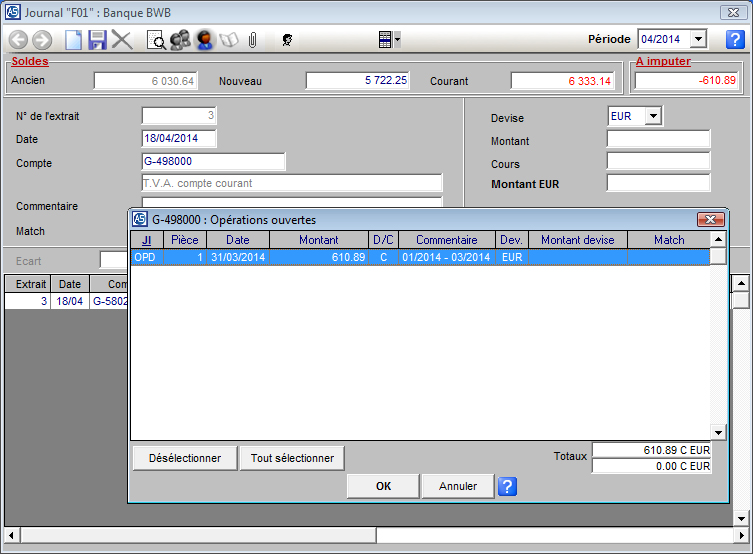Open the Devise currency dropdown (EUR)
Image resolution: width=753 pixels, height=554 pixels.
(x=653, y=116)
